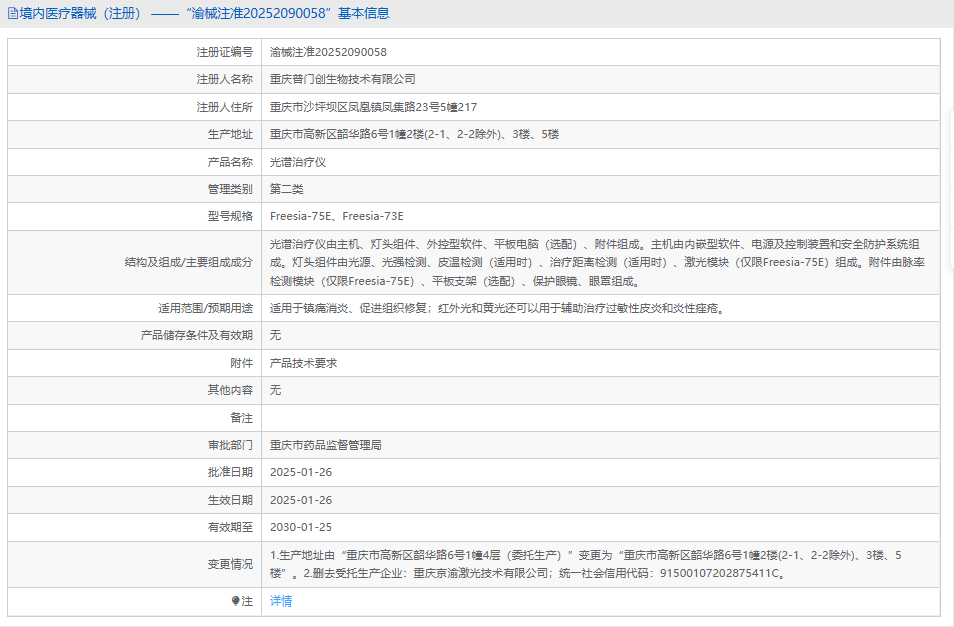
Task: Click registrant address 重庆市沙坪坝区凤凰镇凤集路23号5幢217
Action: click(x=374, y=107)
